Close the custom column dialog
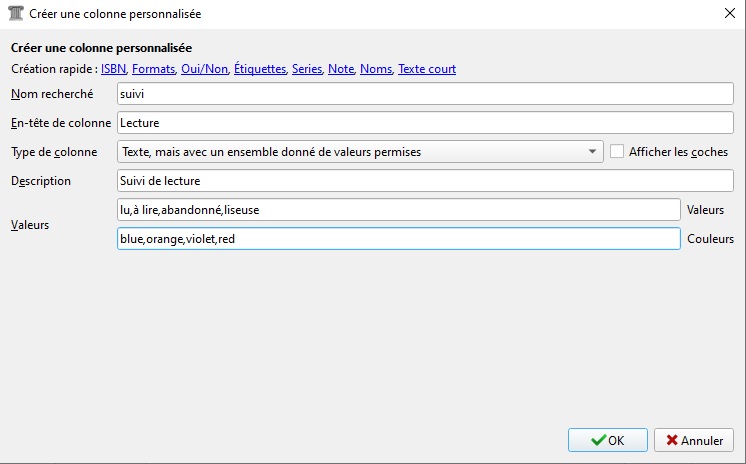The image size is (746, 464). 727,13
